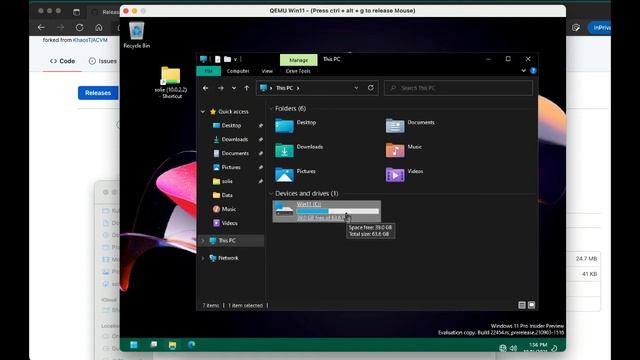Select the Documents folder icon
Image resolution: width=640 pixels, height=360 pixels.
395,125
